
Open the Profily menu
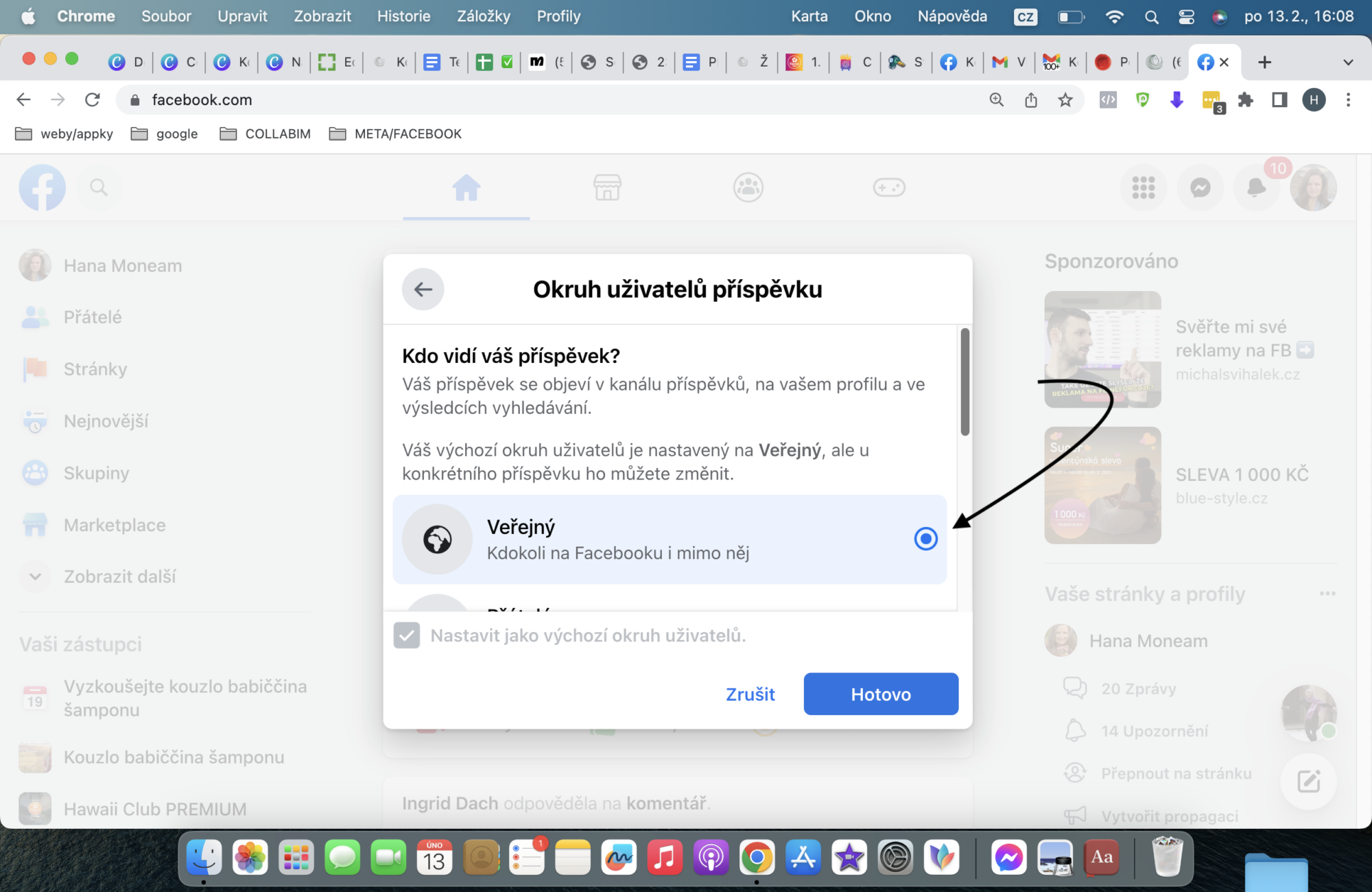[558, 16]
